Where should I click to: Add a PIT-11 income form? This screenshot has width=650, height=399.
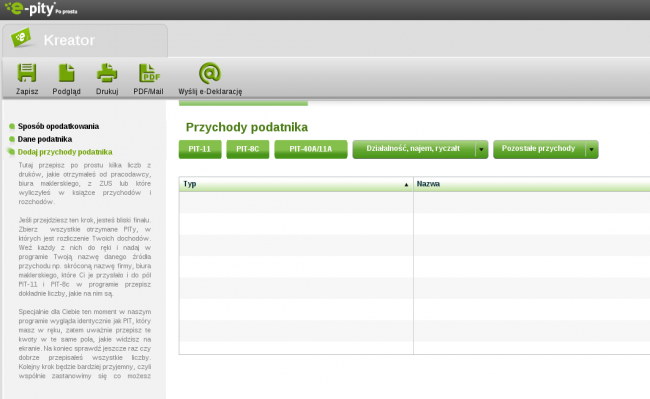[x=200, y=149]
